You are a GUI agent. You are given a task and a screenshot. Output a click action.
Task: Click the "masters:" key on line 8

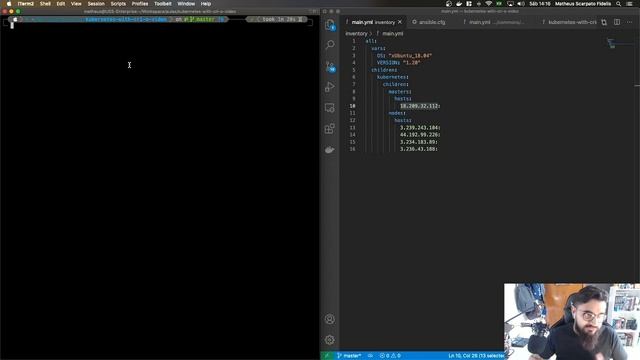(x=400, y=91)
